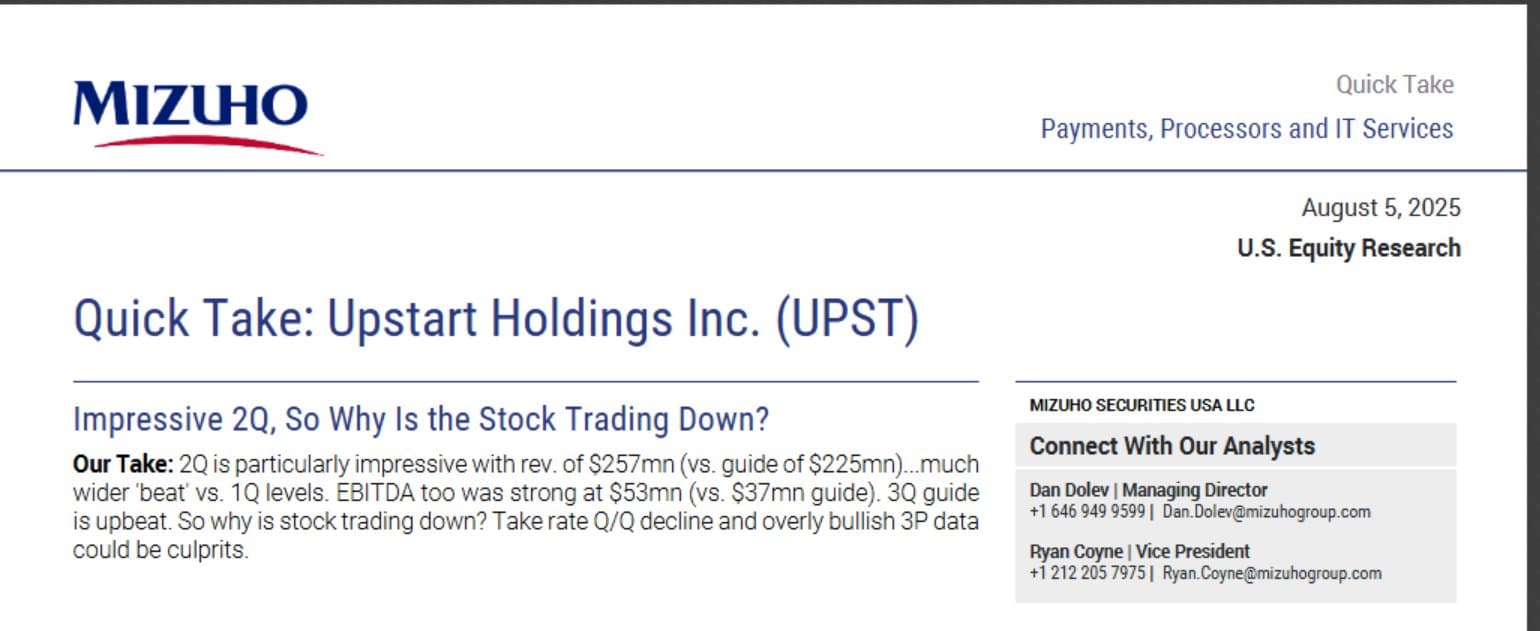This screenshot has height=631, width=1540.
Task: Click Dan Dolev's phone number
Action: click(x=1087, y=512)
